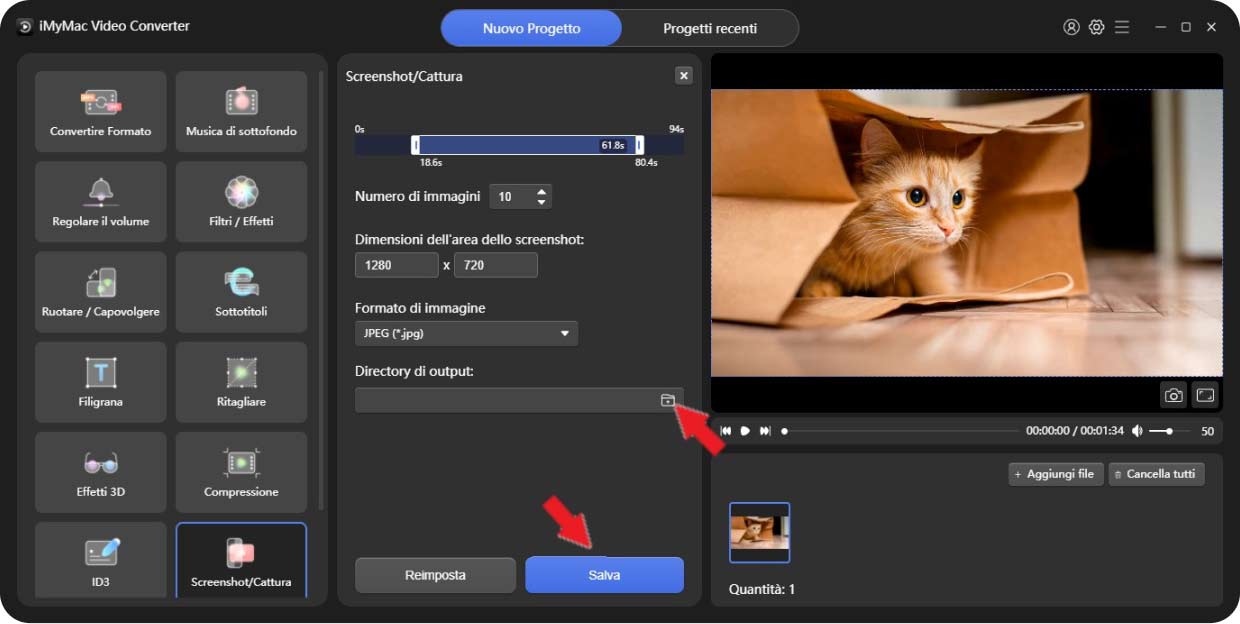This screenshot has height=624, width=1240.
Task: Open the hamburger menu in title bar
Action: click(x=1122, y=27)
